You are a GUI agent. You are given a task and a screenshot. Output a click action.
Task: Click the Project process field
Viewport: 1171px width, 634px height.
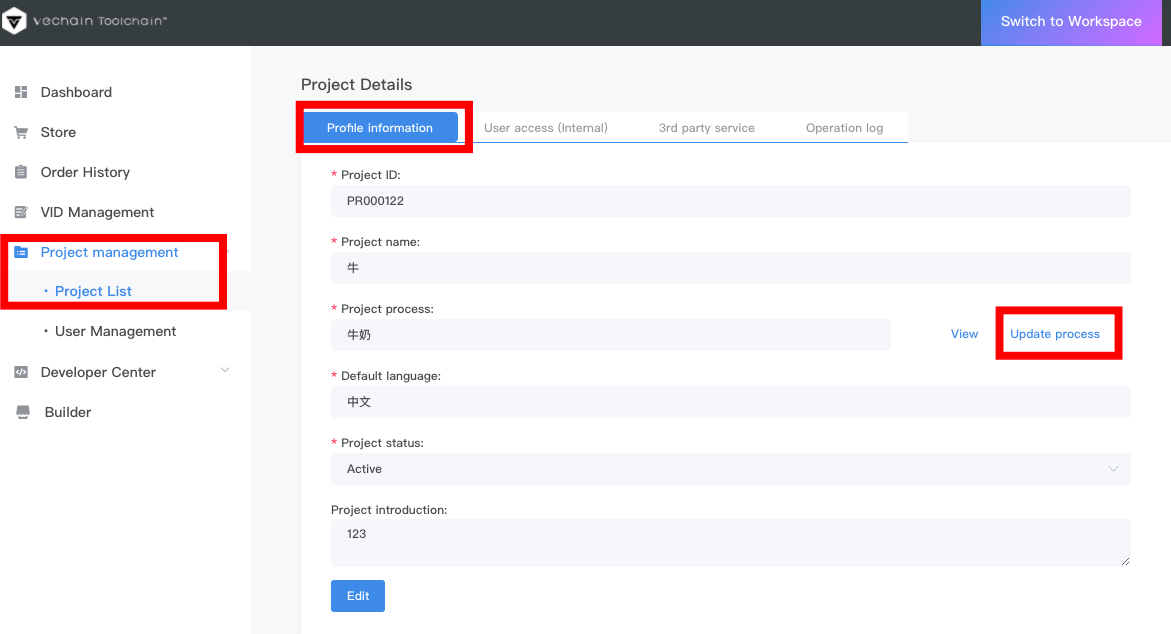pos(611,335)
